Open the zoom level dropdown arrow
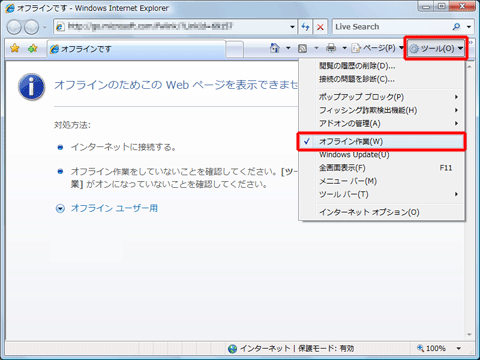Viewport: 480px width, 360px height. [x=459, y=348]
